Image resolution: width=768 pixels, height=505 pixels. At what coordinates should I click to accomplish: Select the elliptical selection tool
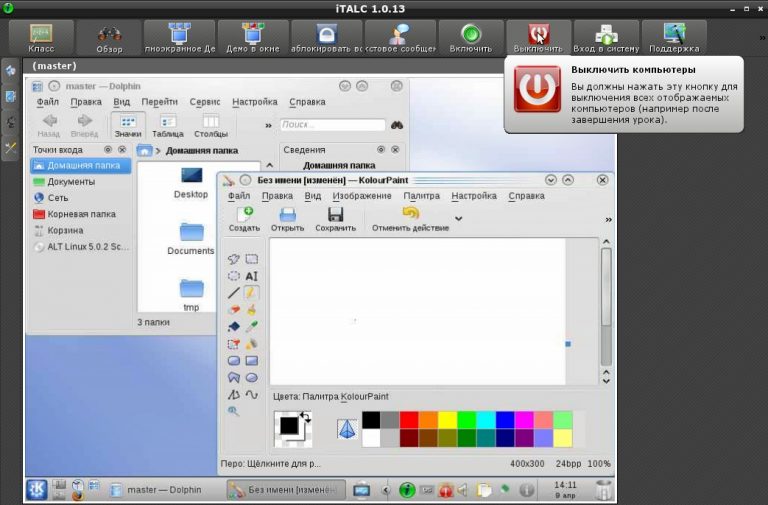pos(234,276)
